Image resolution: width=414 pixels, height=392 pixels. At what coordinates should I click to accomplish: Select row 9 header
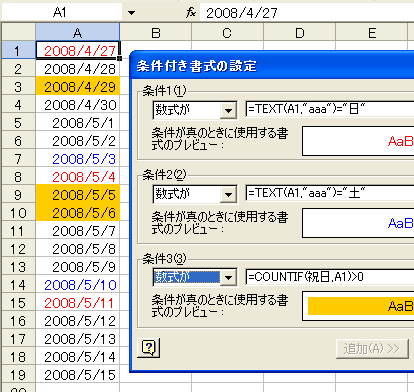pos(19,195)
